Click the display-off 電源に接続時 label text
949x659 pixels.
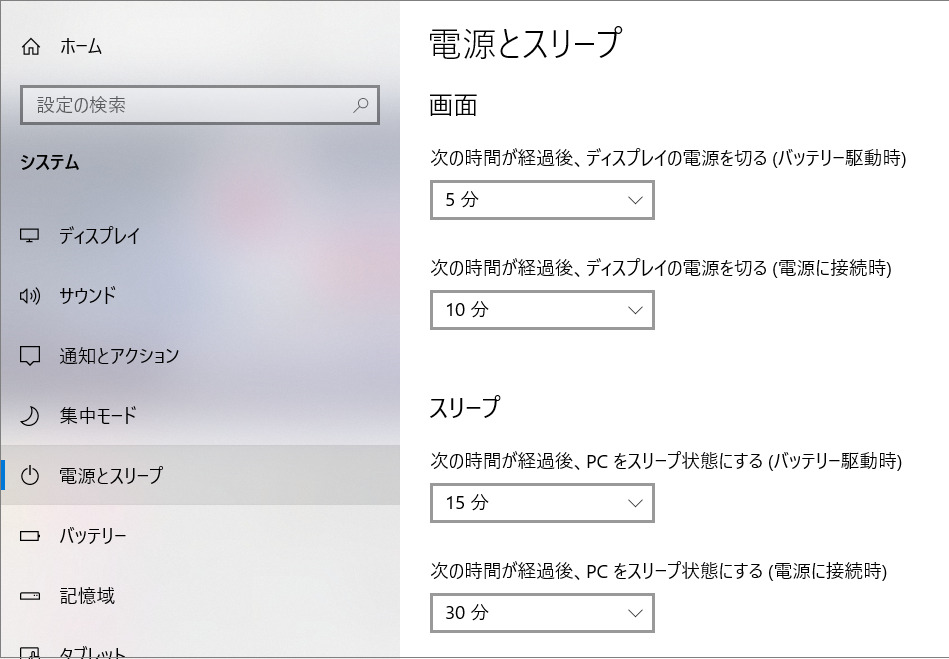coord(661,267)
